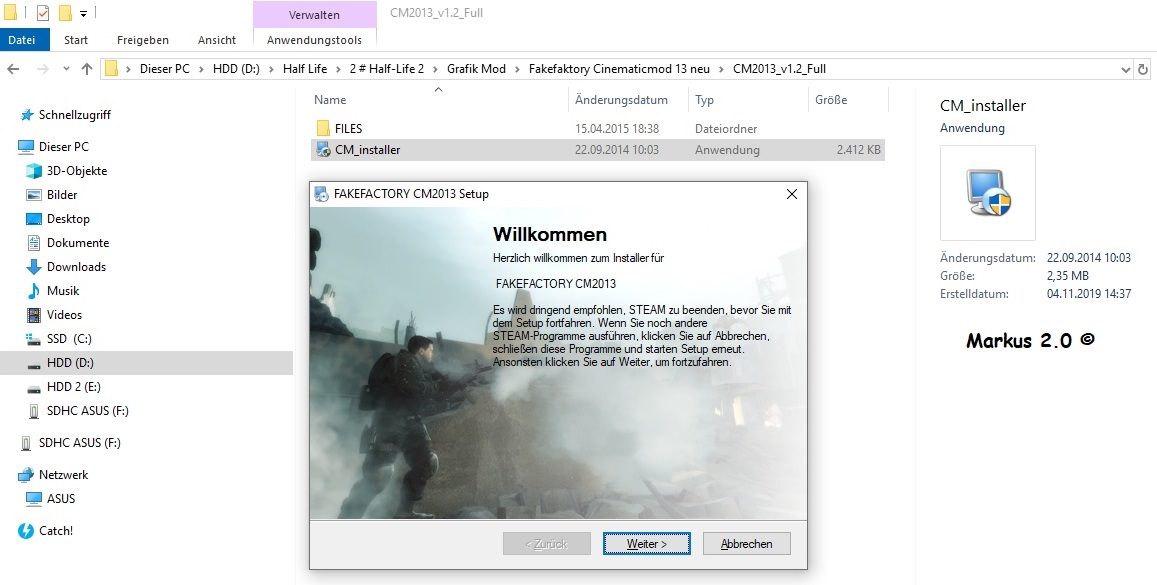Open Downloads in sidebar
Screen dimensions: 1157x585
pos(76,267)
